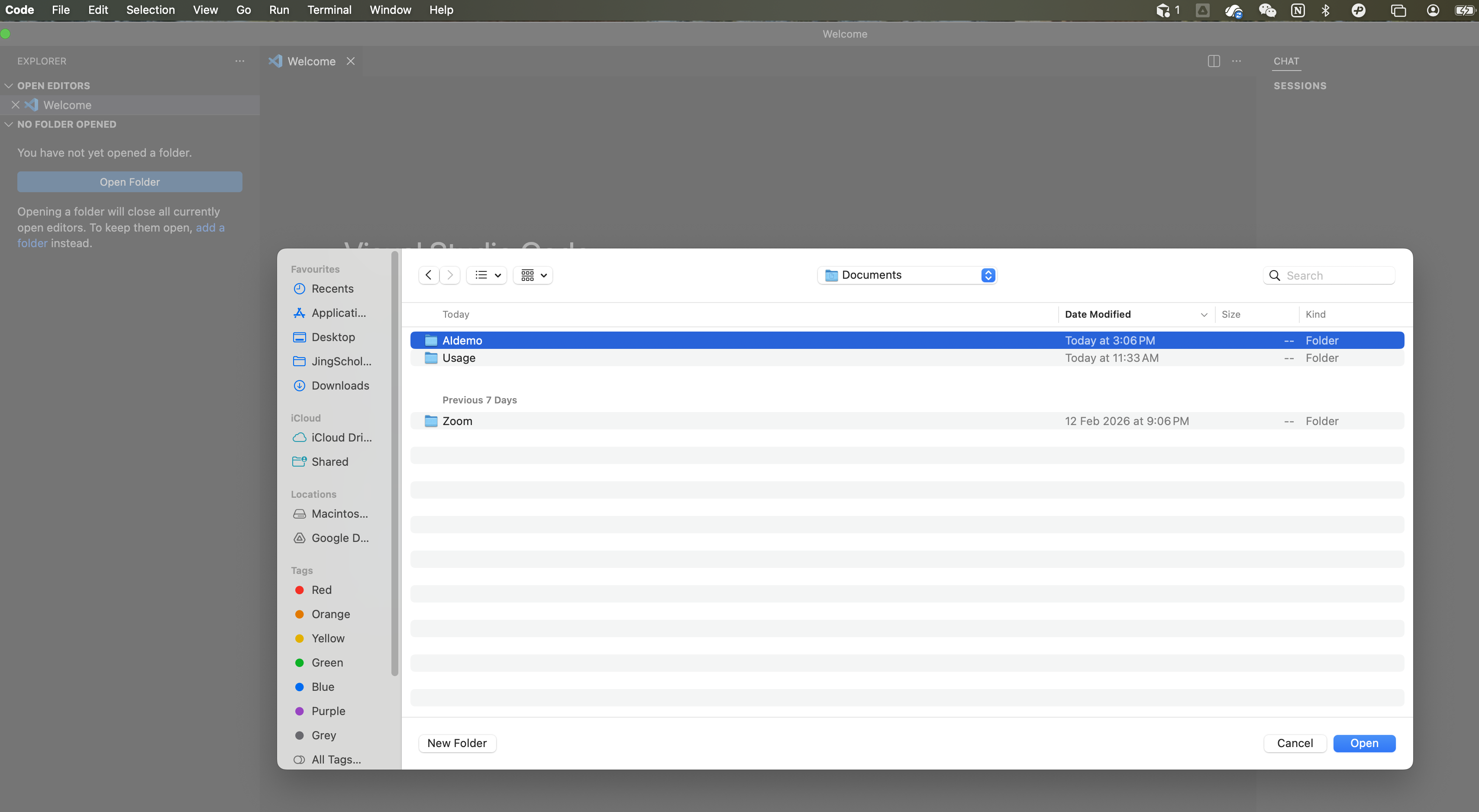
Task: Open the Go menu
Action: (243, 10)
